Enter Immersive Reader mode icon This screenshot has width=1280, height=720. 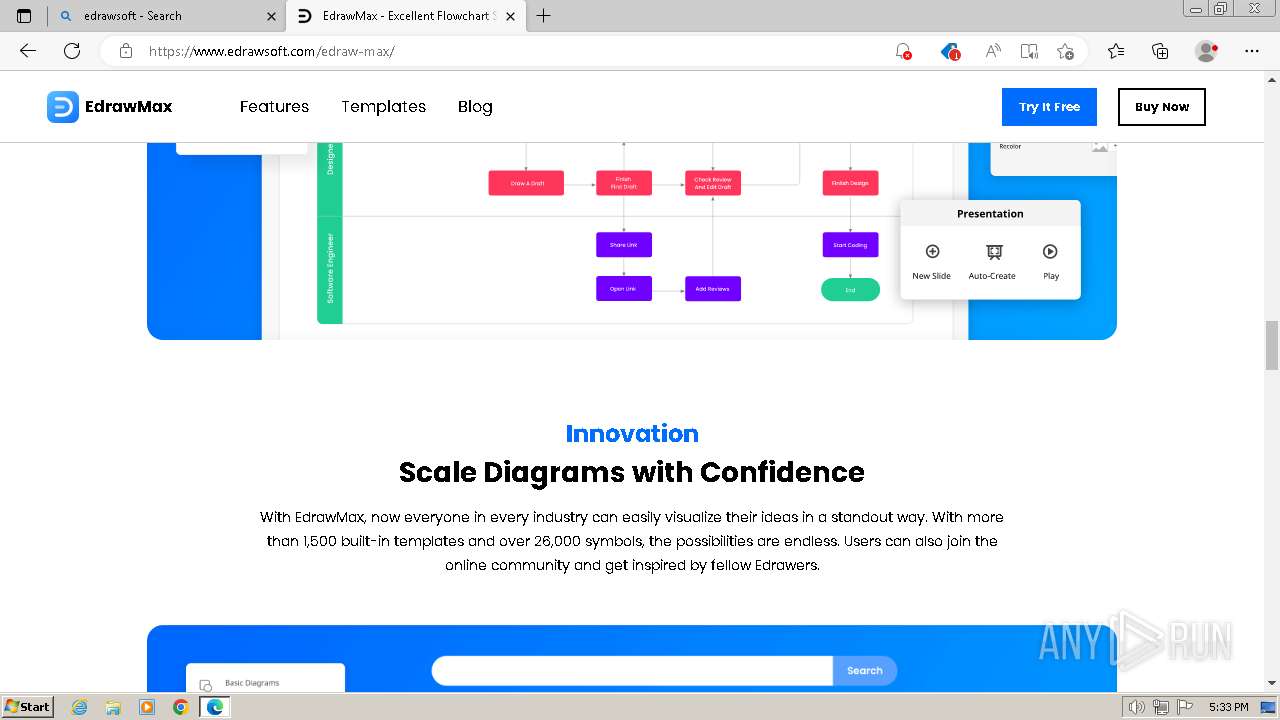(x=1029, y=51)
